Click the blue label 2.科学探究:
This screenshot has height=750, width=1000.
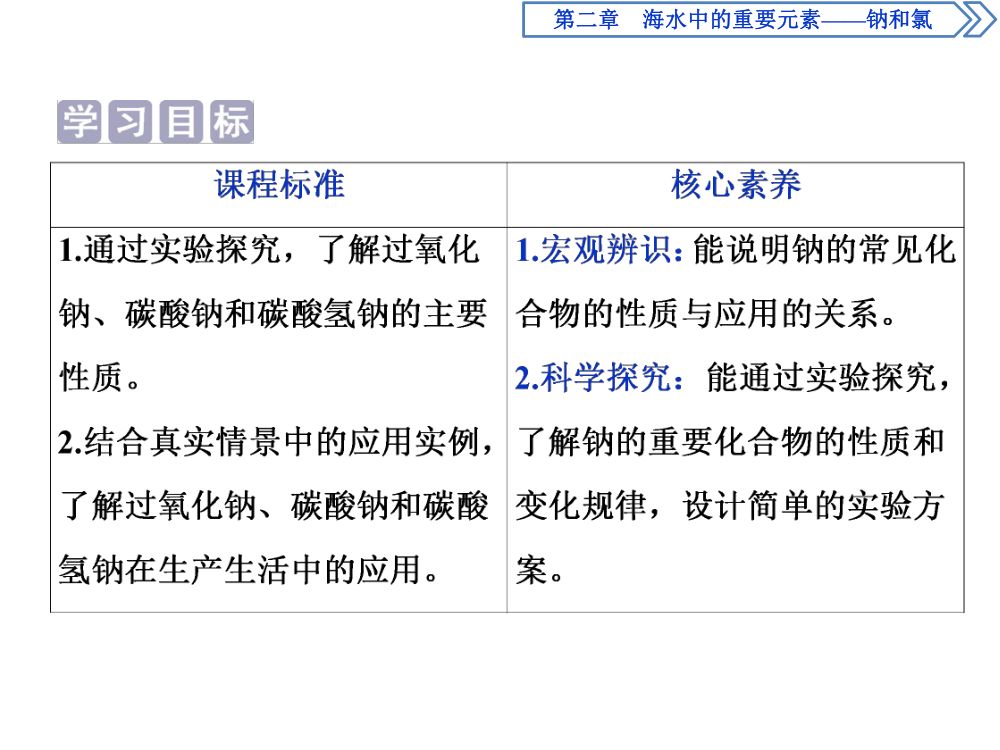(600, 378)
